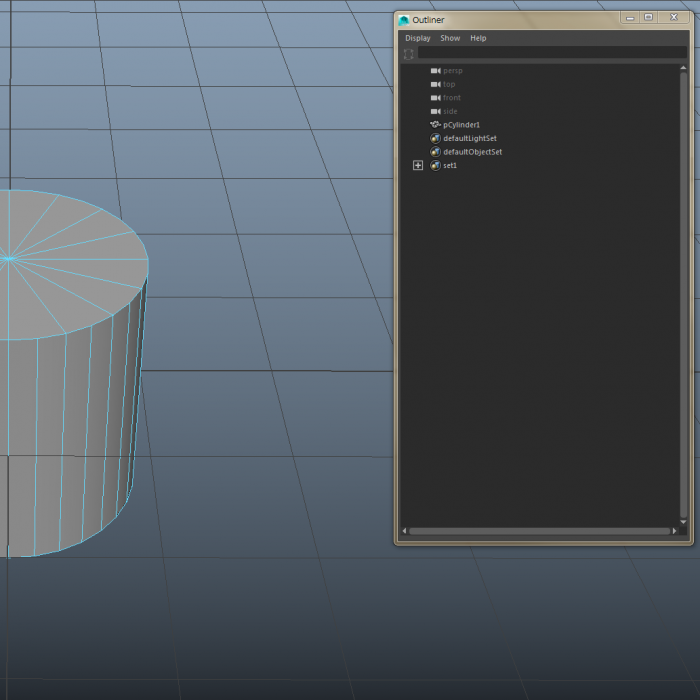
Task: Open the Display menu in Outliner
Action: (417, 38)
